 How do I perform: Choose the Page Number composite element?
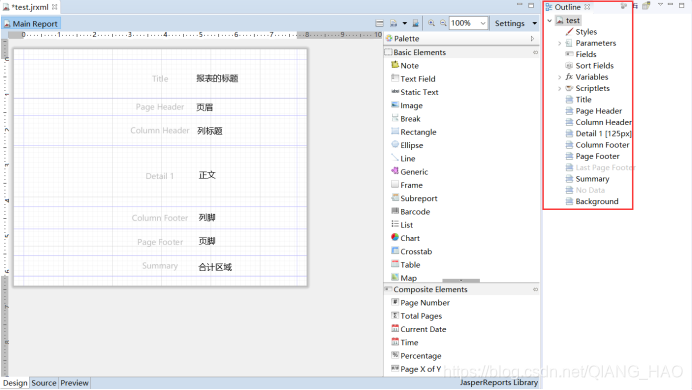[420, 303]
